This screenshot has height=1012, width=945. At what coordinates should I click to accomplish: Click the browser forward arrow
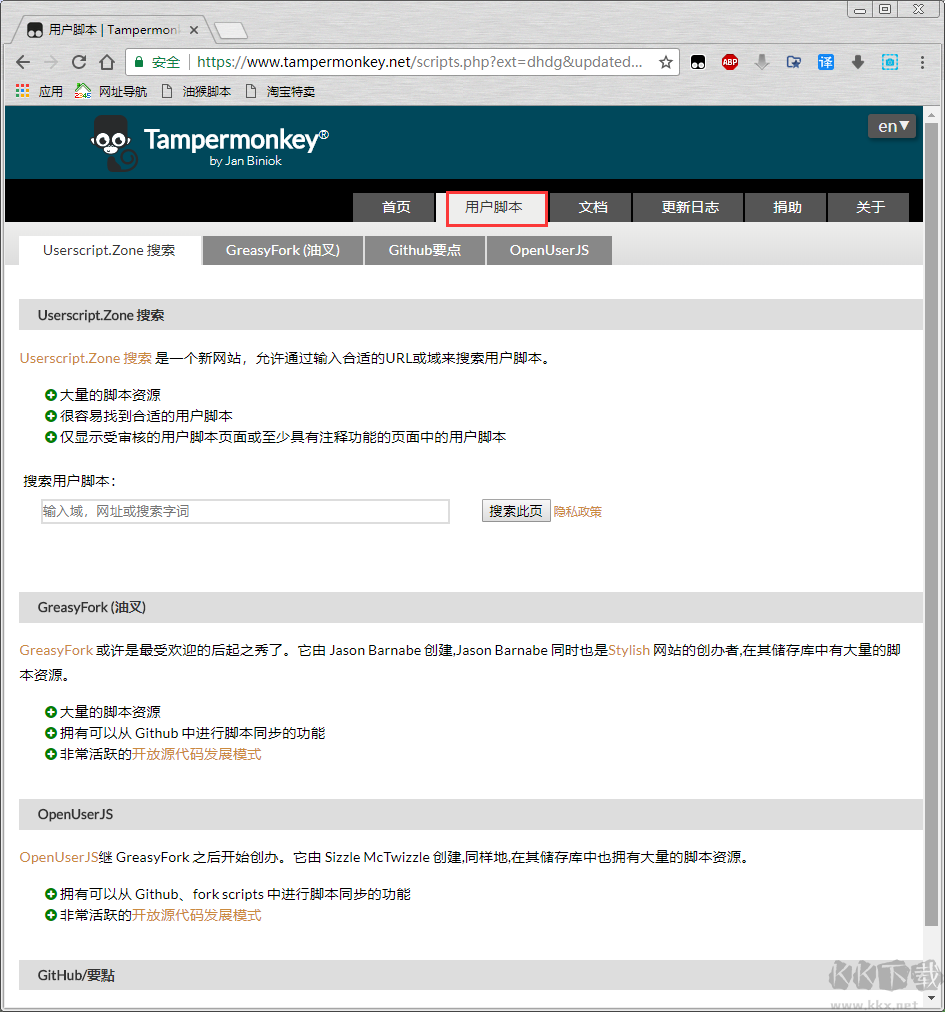[x=51, y=62]
